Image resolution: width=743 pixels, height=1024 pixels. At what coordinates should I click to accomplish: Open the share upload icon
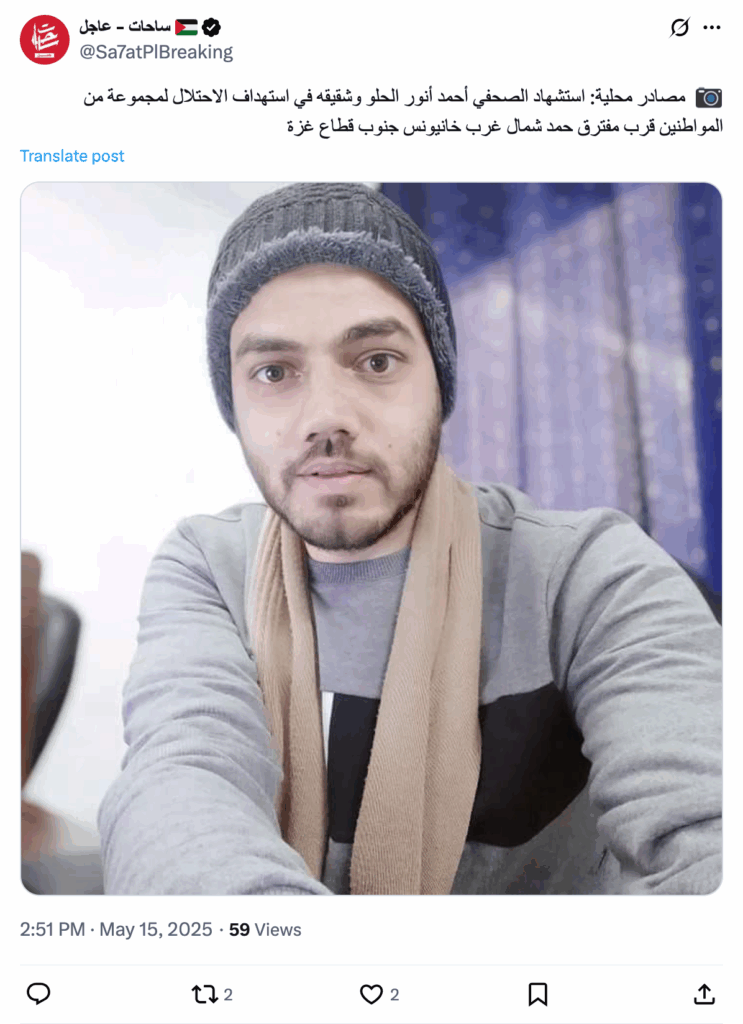(x=704, y=994)
